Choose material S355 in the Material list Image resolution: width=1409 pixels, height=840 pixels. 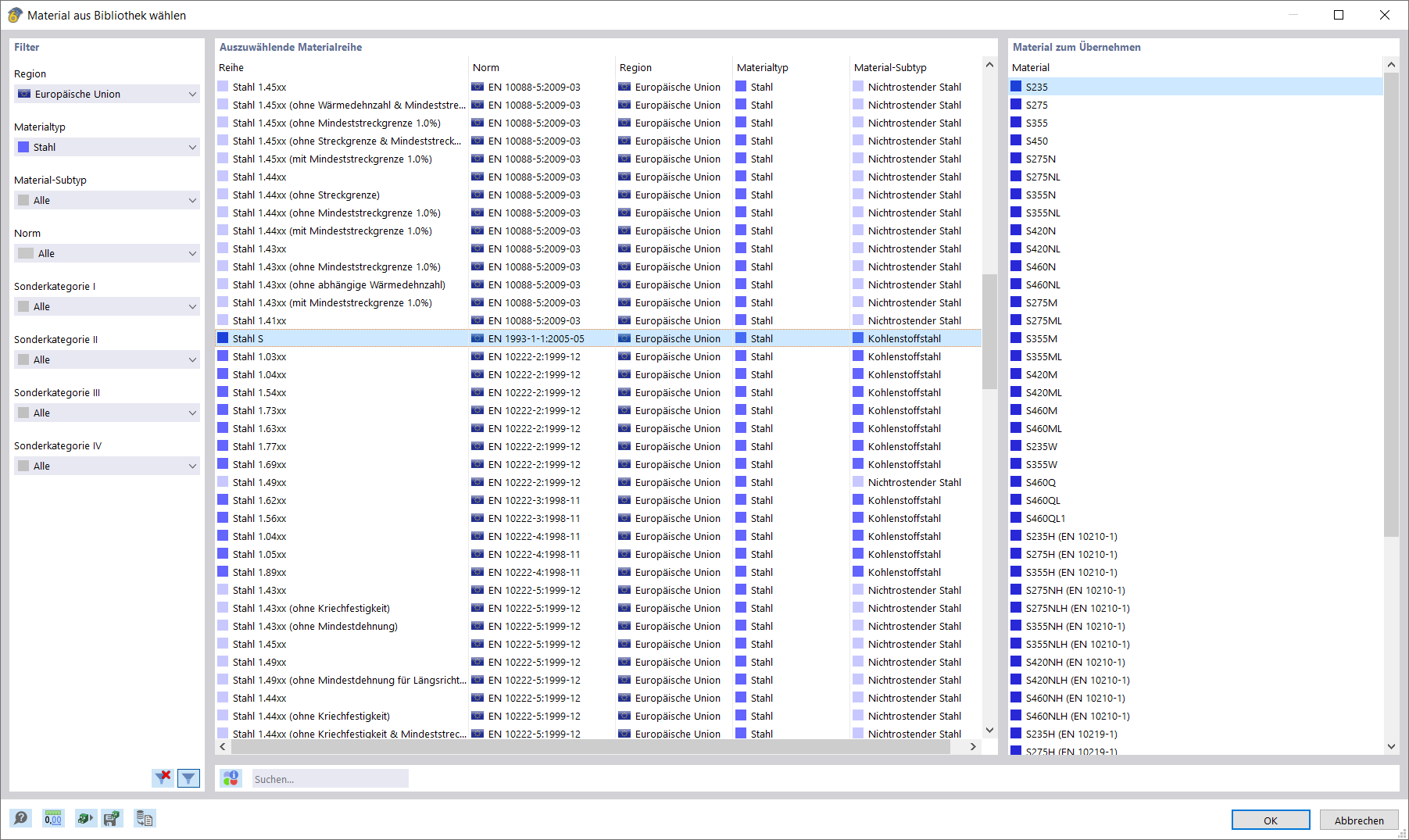pyautogui.click(x=1196, y=123)
